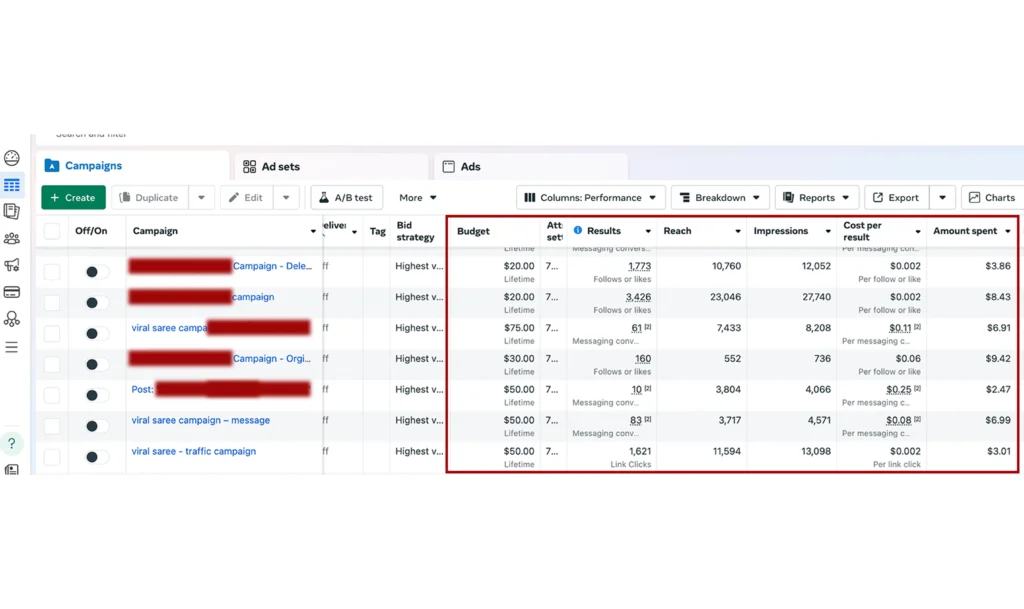Click the megaphone advertising icon in sidebar

[12, 265]
